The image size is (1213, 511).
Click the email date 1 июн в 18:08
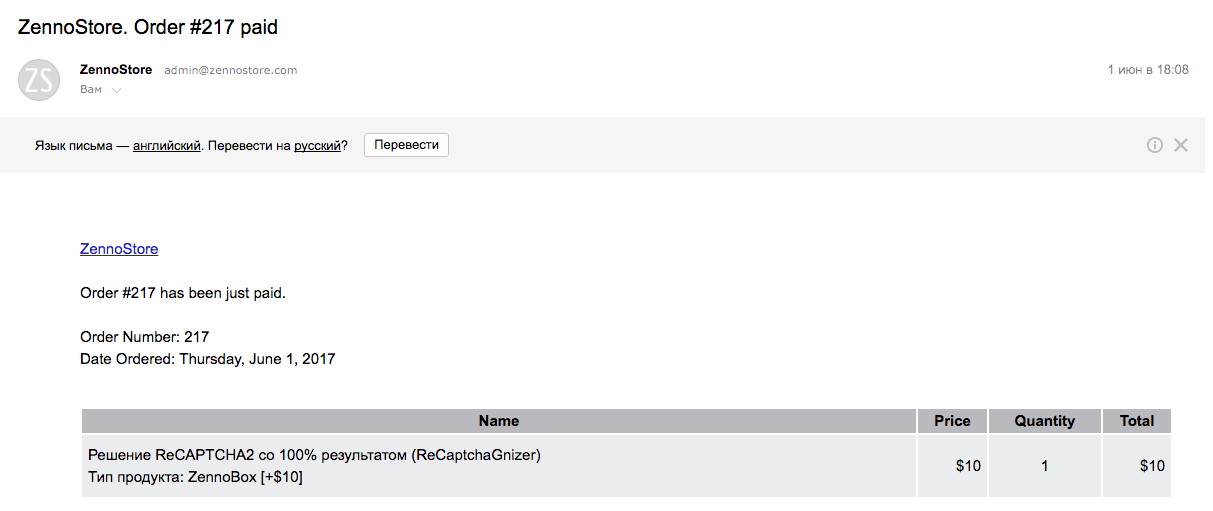tap(1148, 70)
